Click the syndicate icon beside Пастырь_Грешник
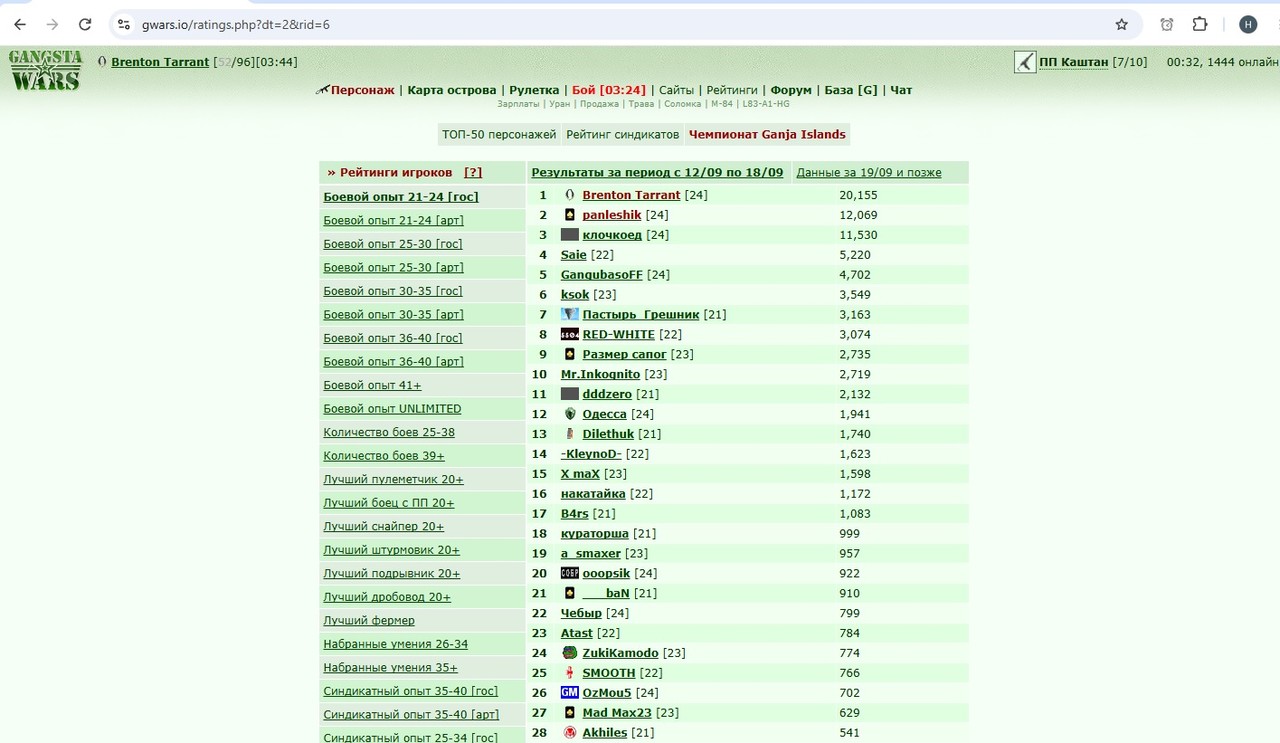The image size is (1280, 743). 570,314
